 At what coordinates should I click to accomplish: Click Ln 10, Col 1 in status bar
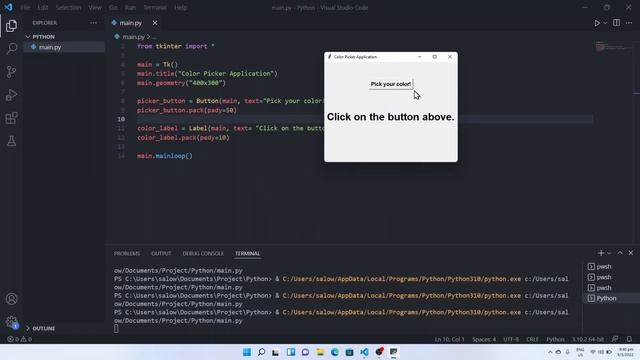(449, 339)
